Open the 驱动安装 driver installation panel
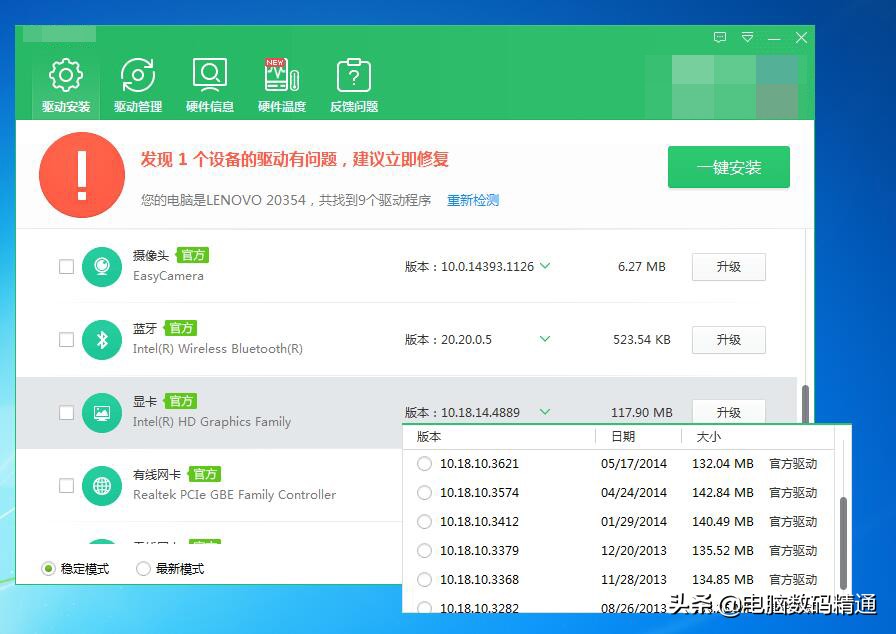The height and width of the screenshot is (634, 896). 65,84
